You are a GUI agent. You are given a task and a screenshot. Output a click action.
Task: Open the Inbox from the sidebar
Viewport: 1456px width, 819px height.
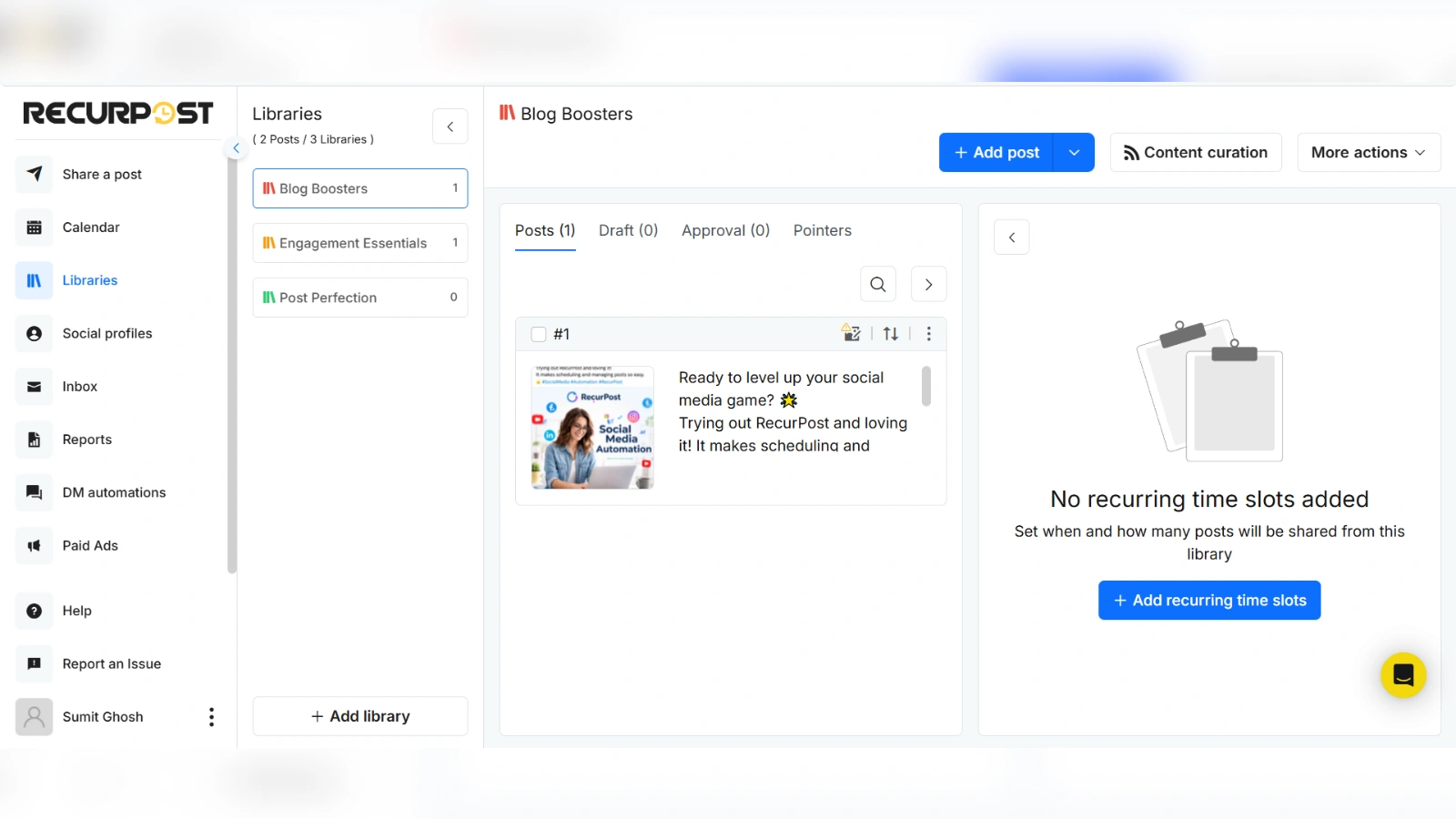[x=34, y=386]
